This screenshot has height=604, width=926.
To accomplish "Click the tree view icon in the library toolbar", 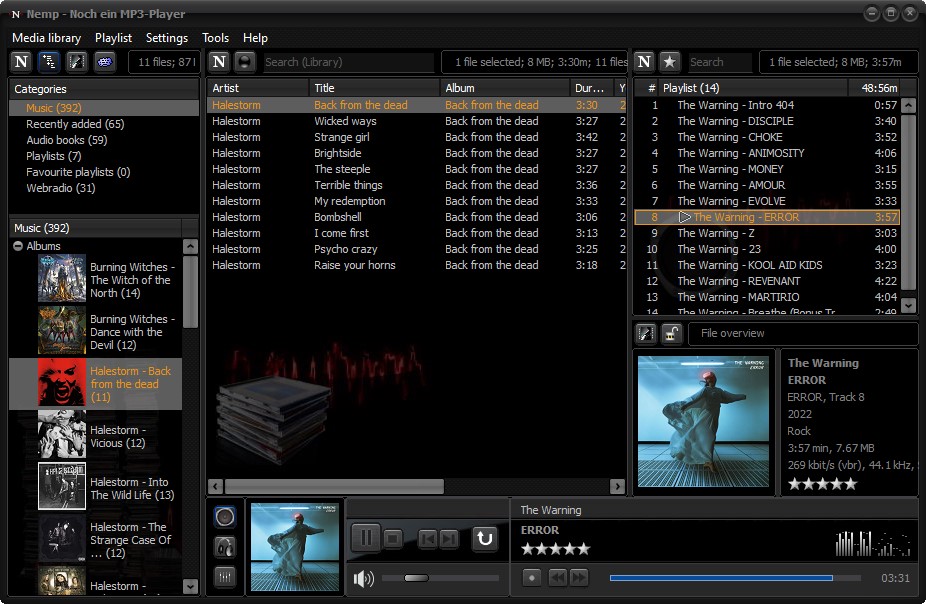I will pyautogui.click(x=49, y=62).
